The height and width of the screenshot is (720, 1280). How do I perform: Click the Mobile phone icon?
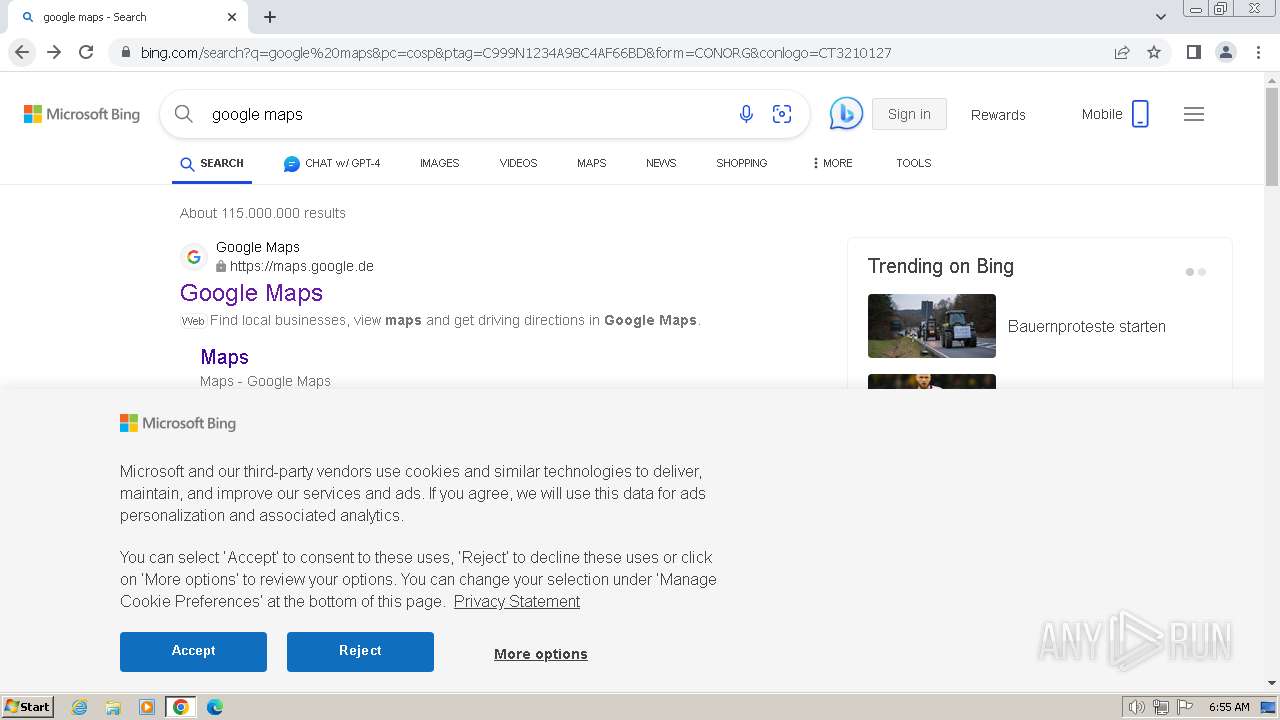(x=1140, y=114)
